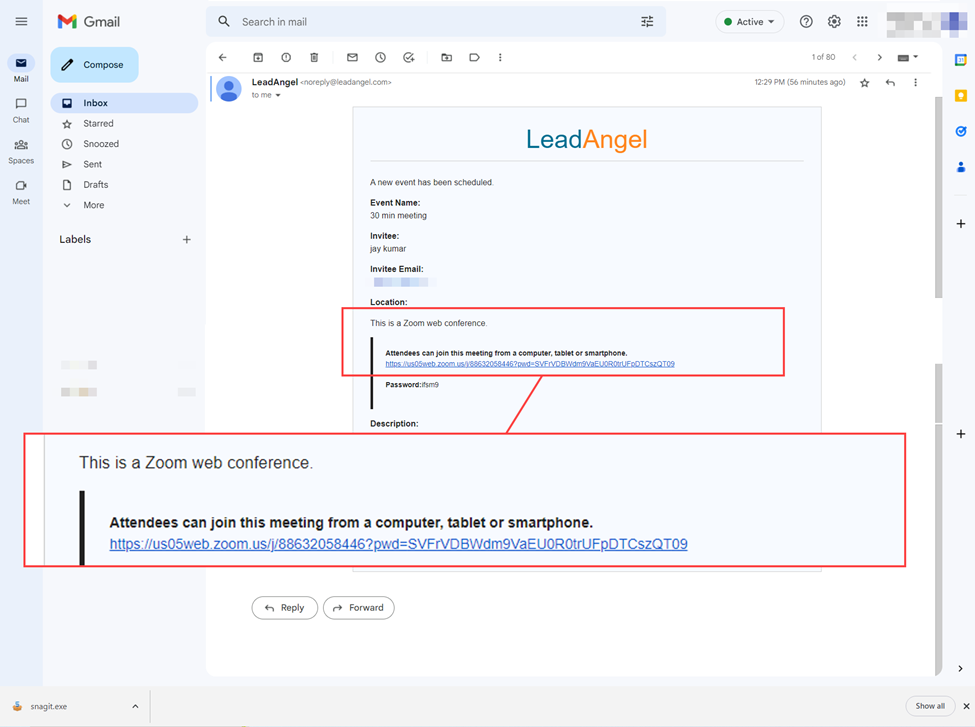Delete this email with trash icon

pos(314,57)
